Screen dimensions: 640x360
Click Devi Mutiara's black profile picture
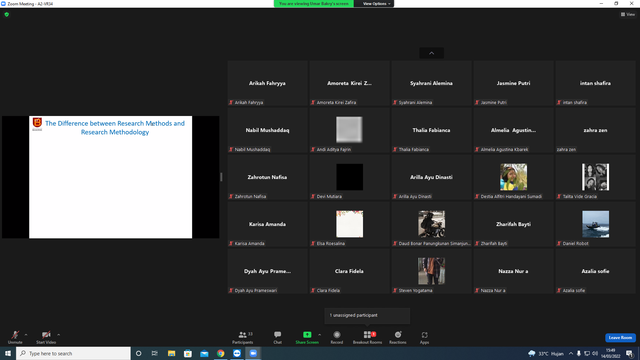349,177
